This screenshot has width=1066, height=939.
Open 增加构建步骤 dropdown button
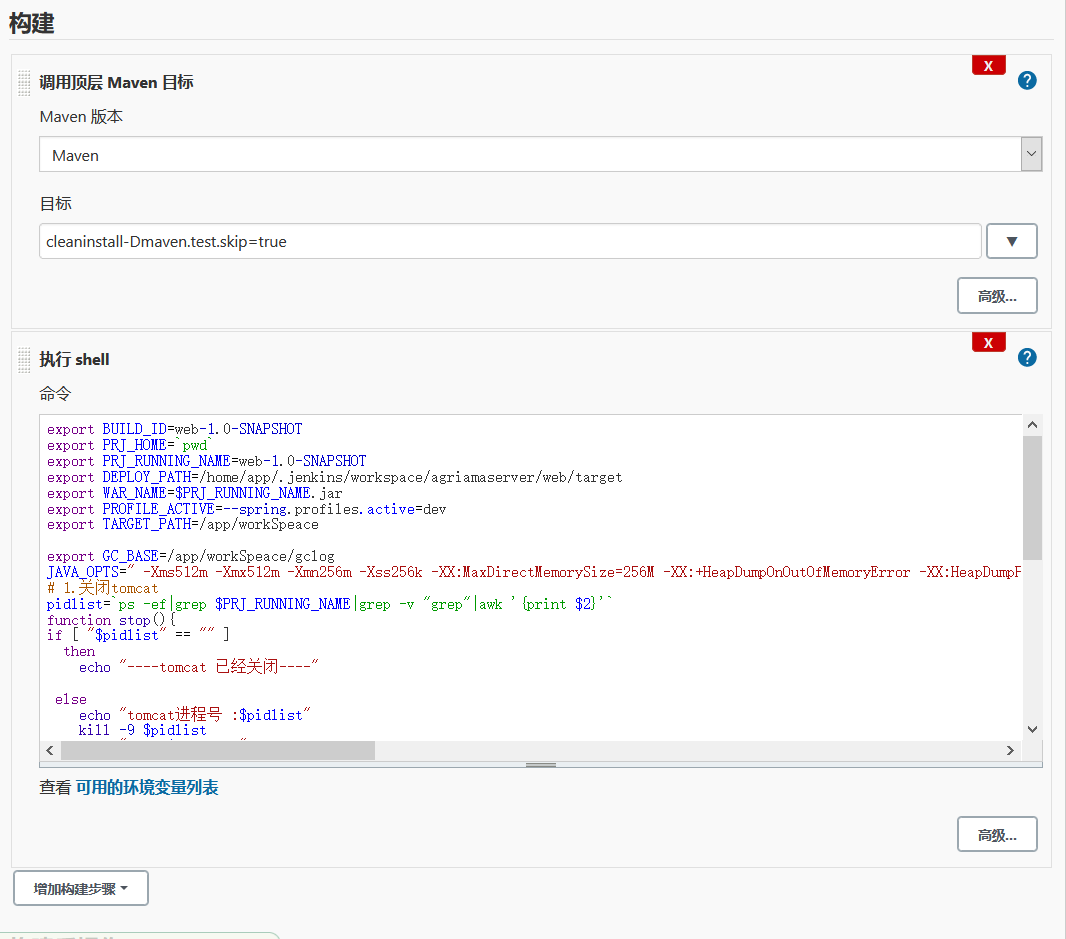tap(81, 888)
